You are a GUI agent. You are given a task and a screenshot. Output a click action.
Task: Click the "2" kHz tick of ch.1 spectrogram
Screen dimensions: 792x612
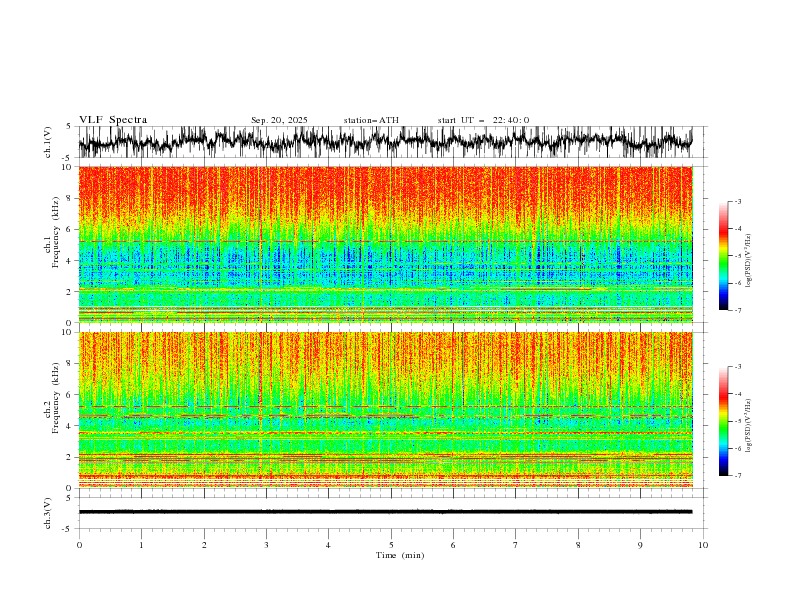[x=70, y=292]
